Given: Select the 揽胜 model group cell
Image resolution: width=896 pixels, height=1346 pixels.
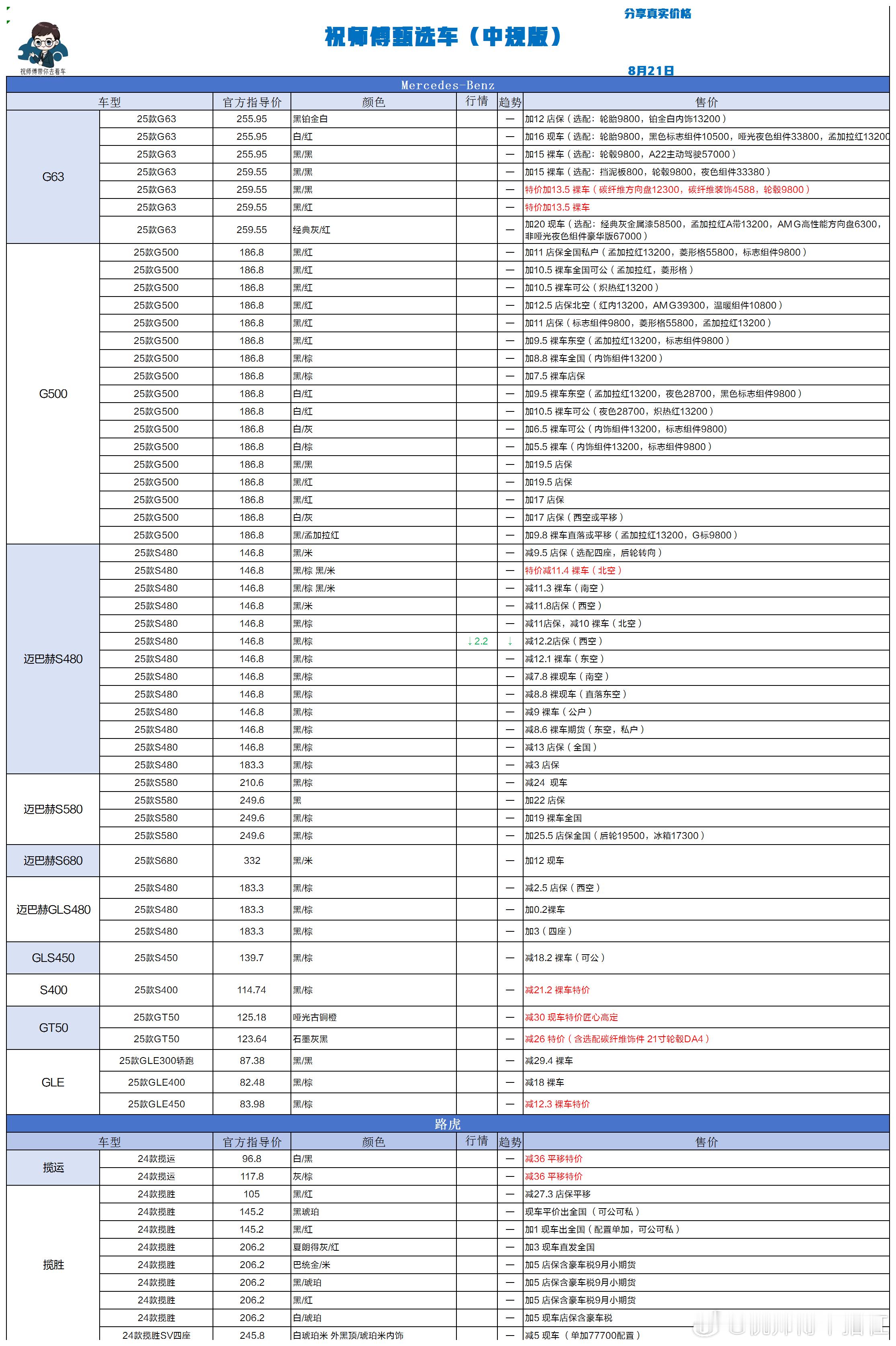Looking at the screenshot, I should pyautogui.click(x=53, y=1264).
